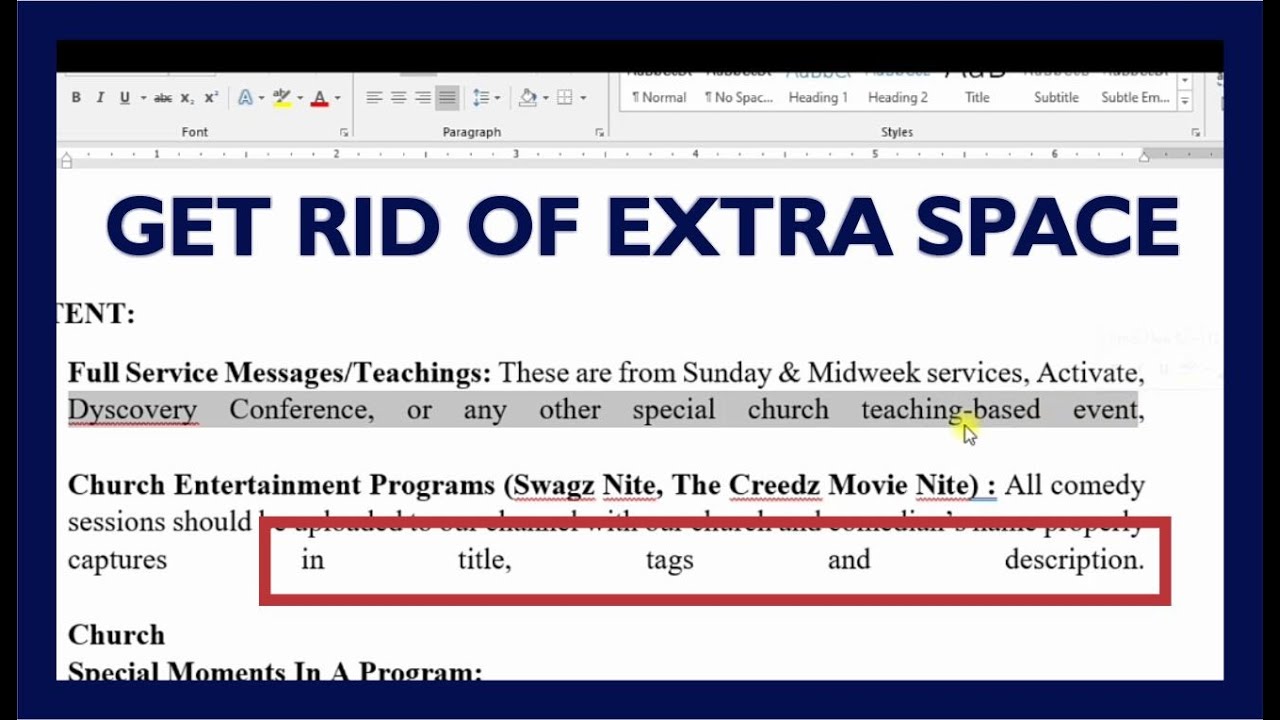Open borders dropdown arrow

click(583, 98)
